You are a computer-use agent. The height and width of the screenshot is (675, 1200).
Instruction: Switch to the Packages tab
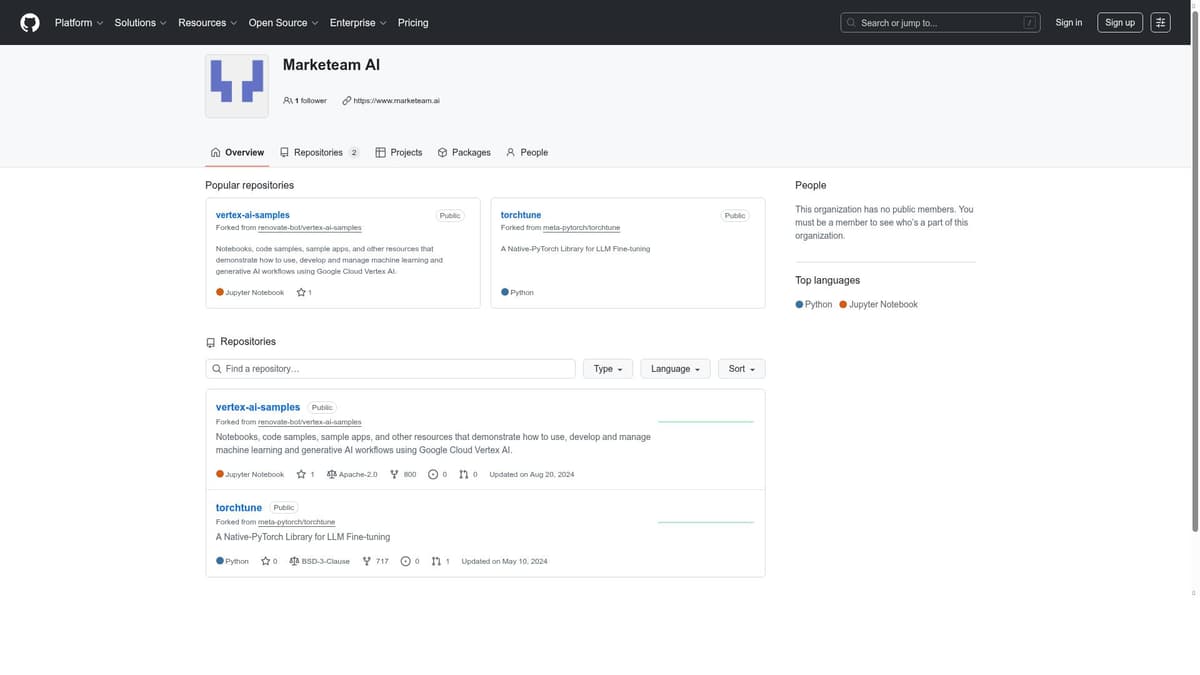[x=464, y=152]
